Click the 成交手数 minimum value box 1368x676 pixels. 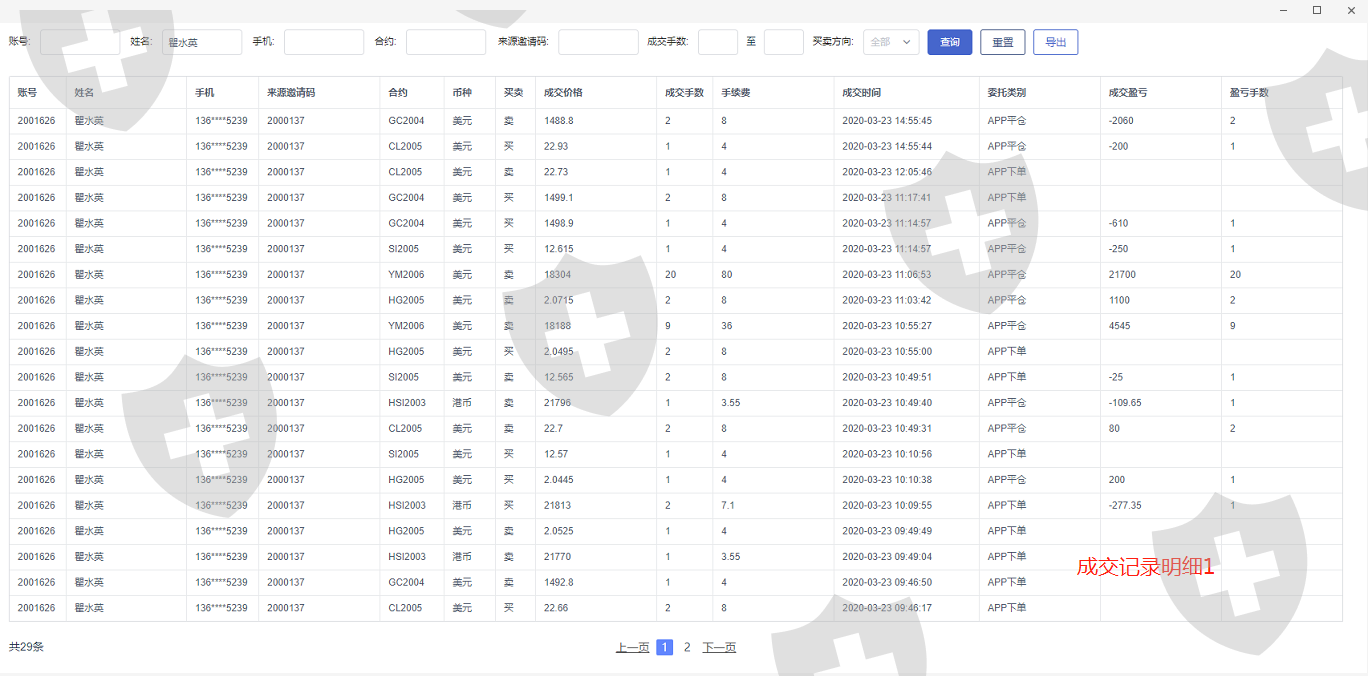coord(718,42)
